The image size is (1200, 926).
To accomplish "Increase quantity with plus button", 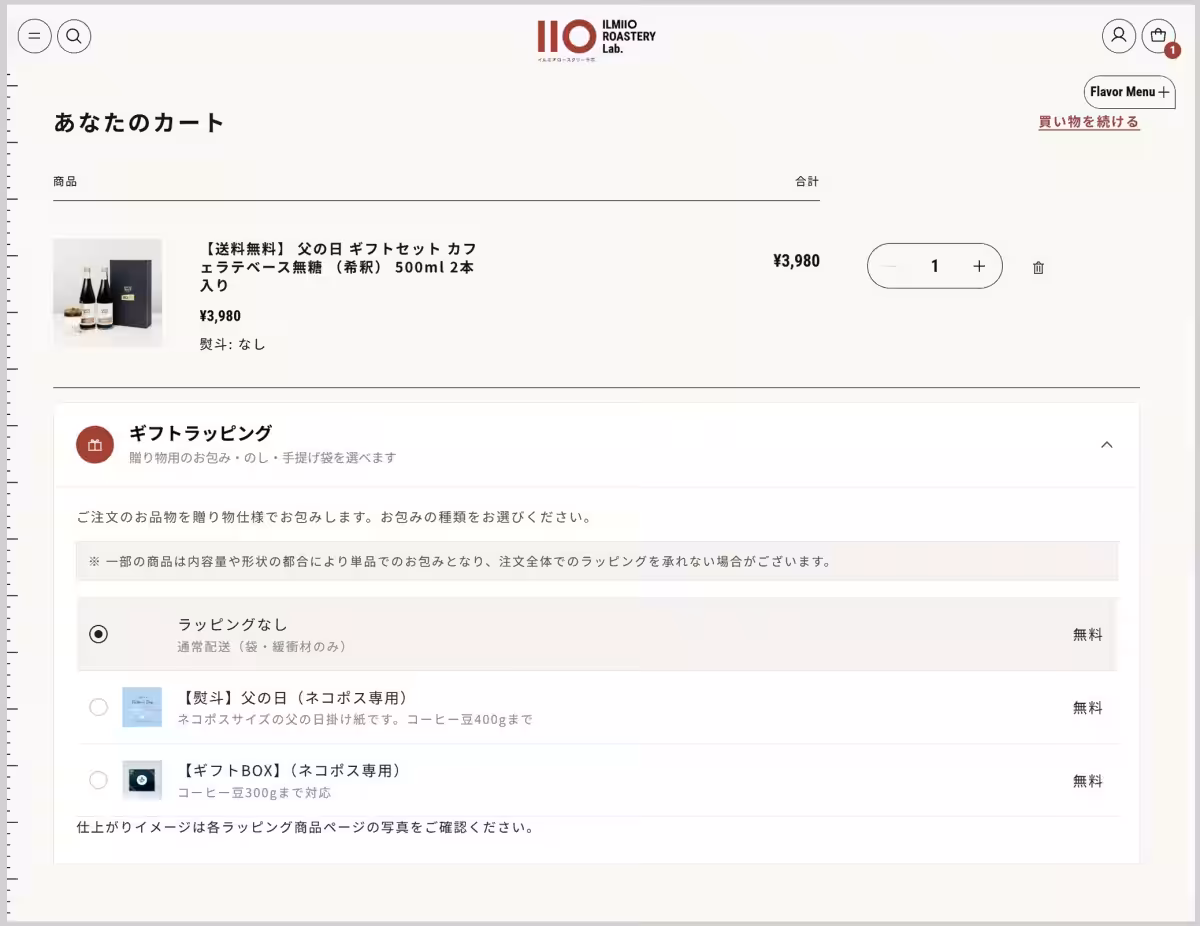I will point(979,266).
